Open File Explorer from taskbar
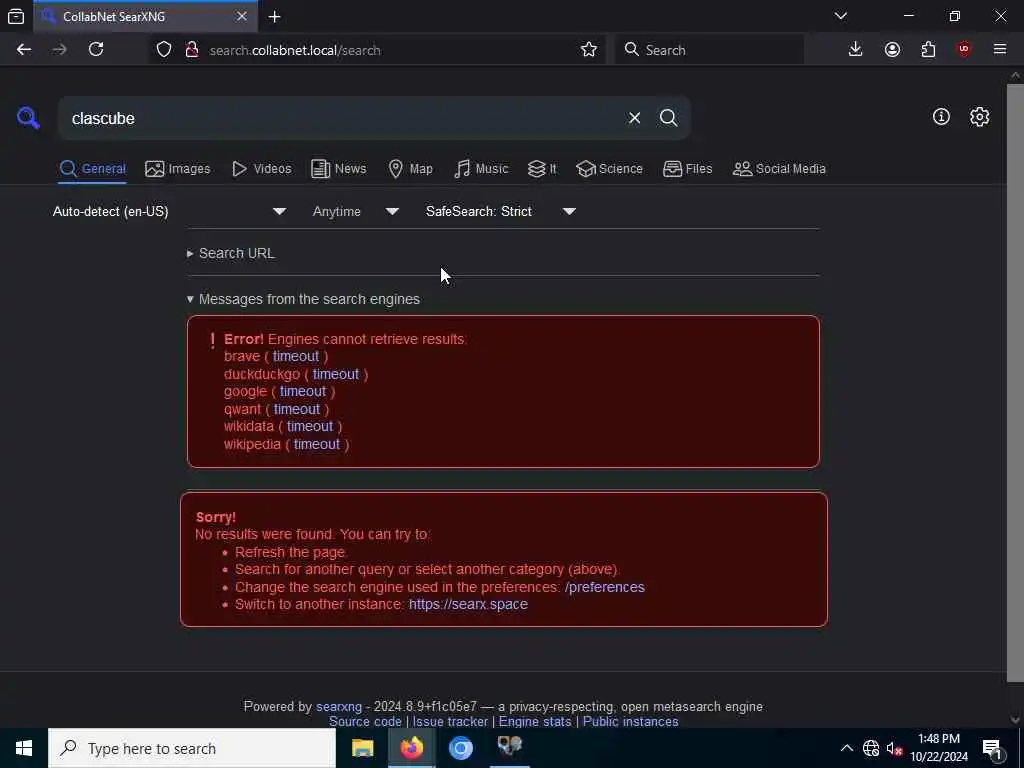This screenshot has width=1024, height=768. (x=362, y=748)
